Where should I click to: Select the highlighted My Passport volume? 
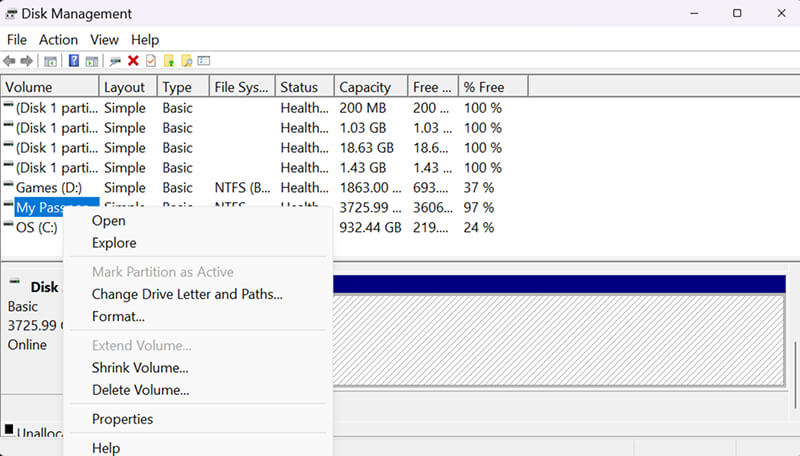tap(56, 207)
